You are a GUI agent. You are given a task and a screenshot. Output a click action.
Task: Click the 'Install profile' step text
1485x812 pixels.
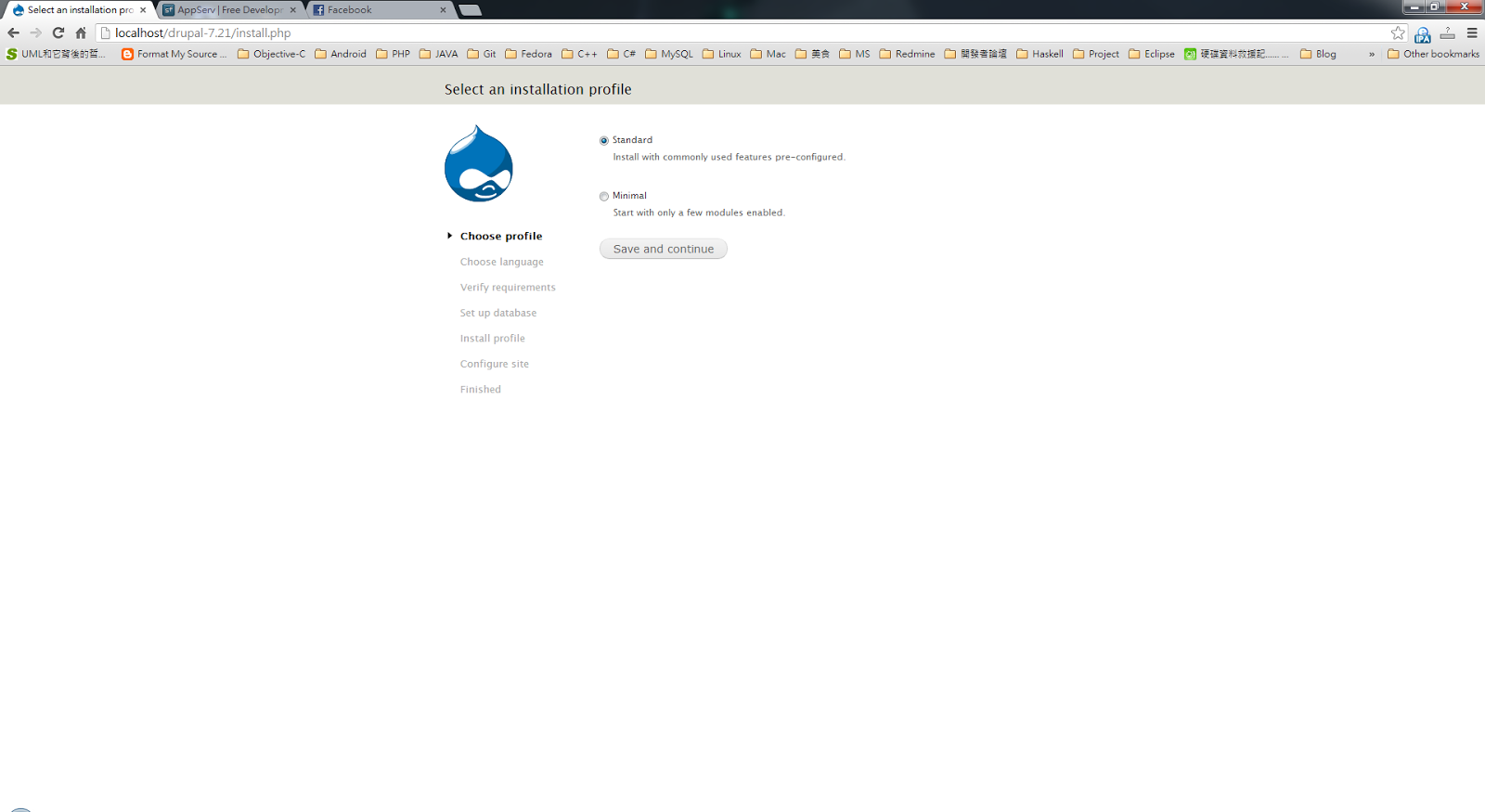[493, 338]
